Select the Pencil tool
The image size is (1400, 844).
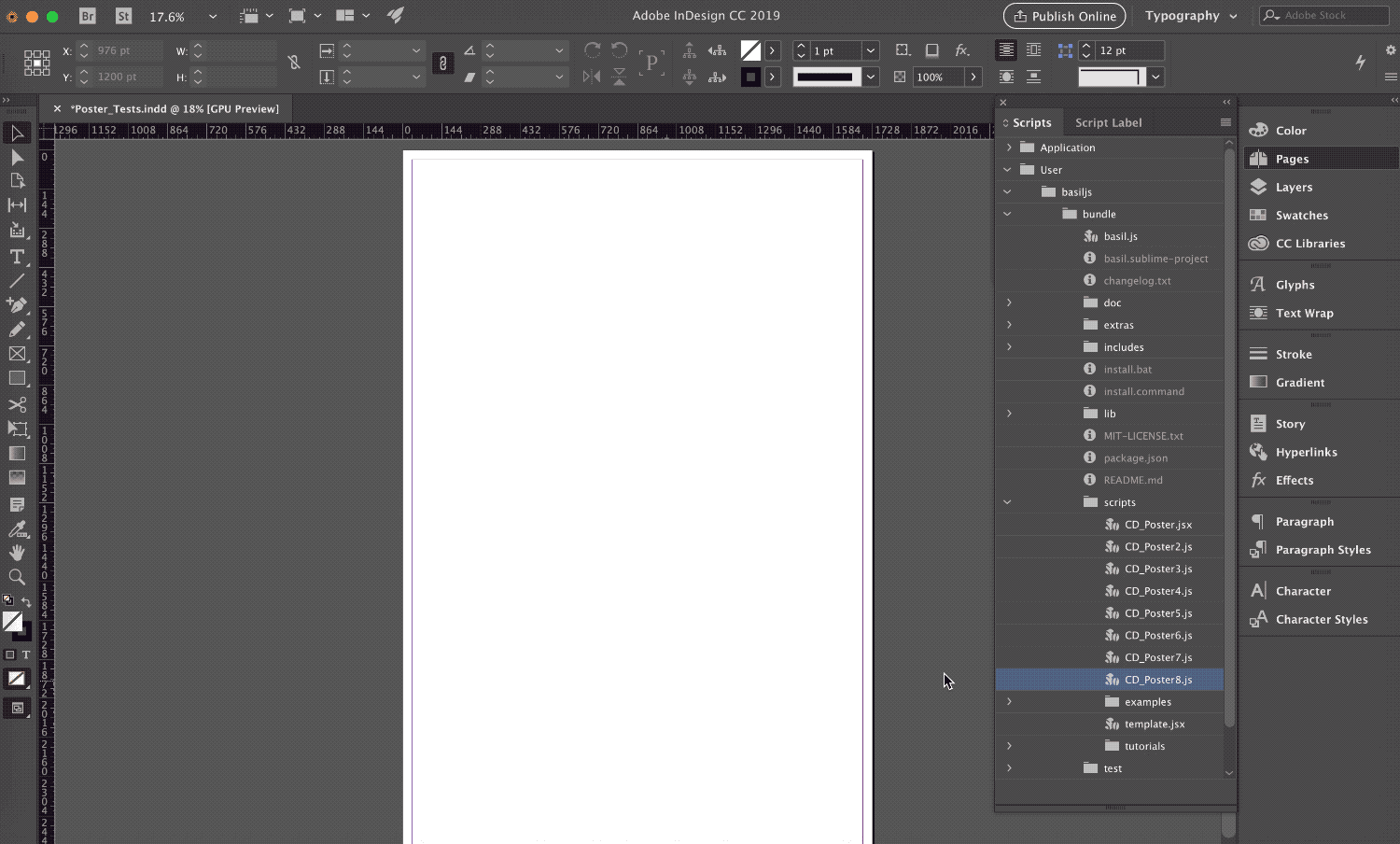17,329
